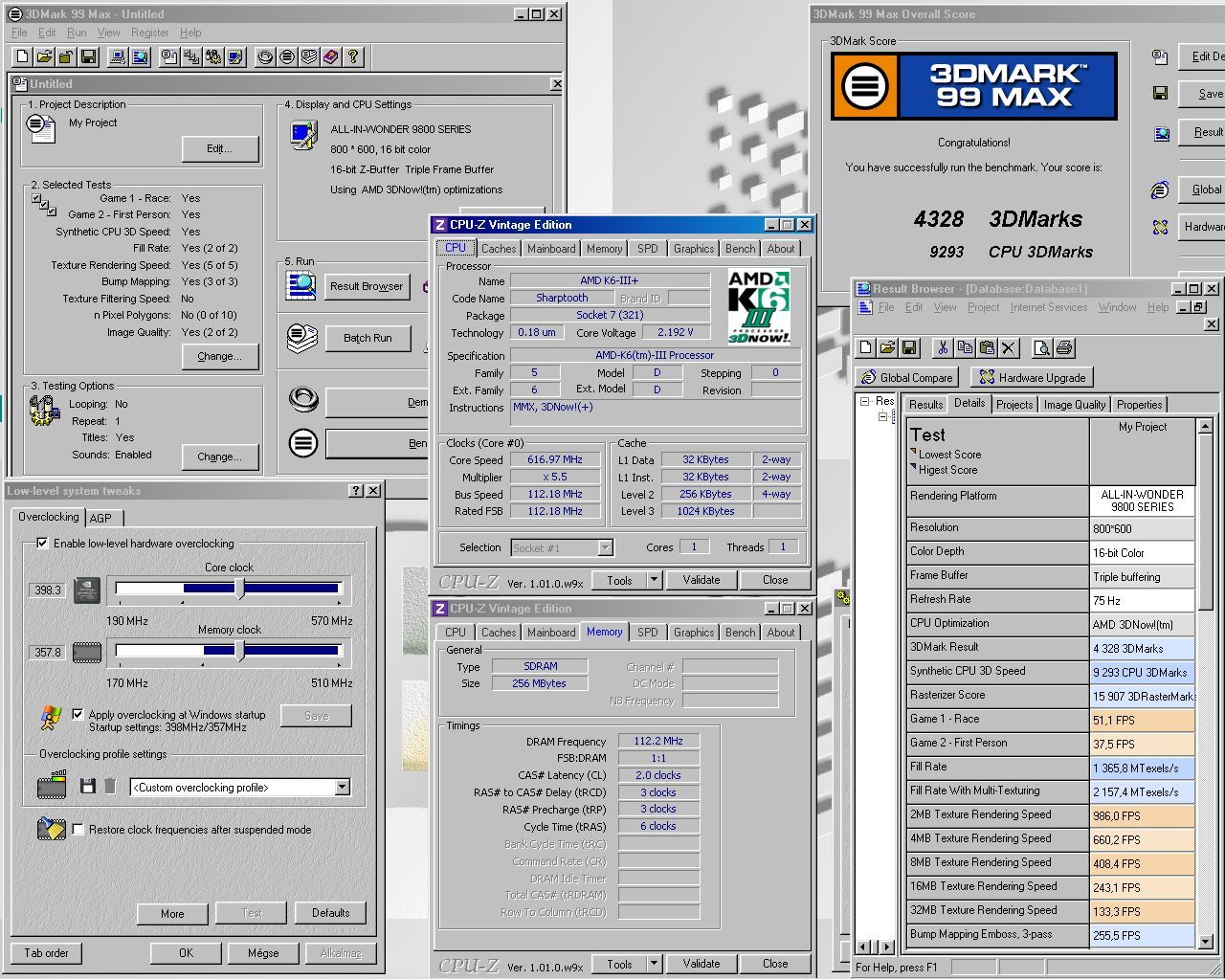Click the system info computer icon in 3DMark toolbar
The width and height of the screenshot is (1225, 980).
tap(118, 57)
